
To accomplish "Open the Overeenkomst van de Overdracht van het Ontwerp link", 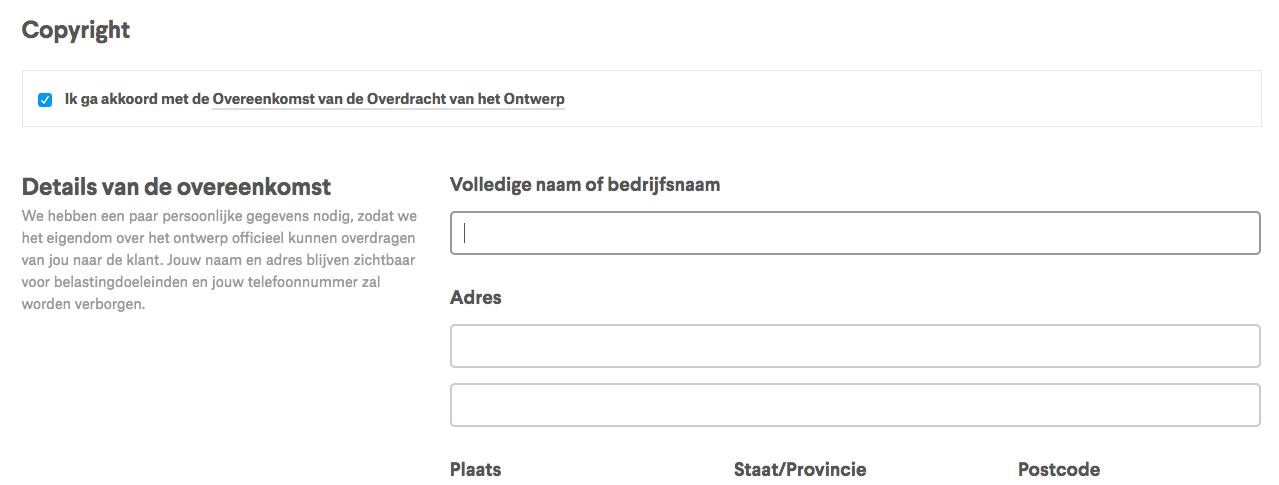I will 389,99.
